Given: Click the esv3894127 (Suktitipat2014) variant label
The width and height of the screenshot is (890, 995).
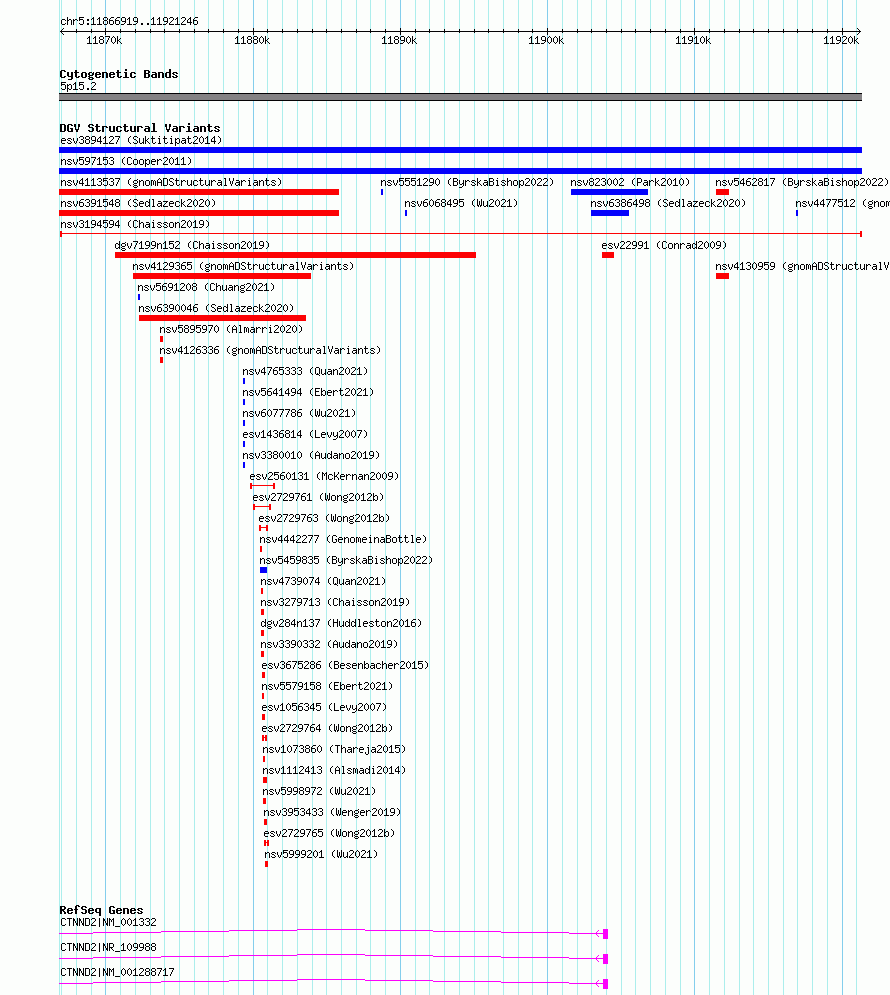Looking at the screenshot, I should click(x=141, y=140).
